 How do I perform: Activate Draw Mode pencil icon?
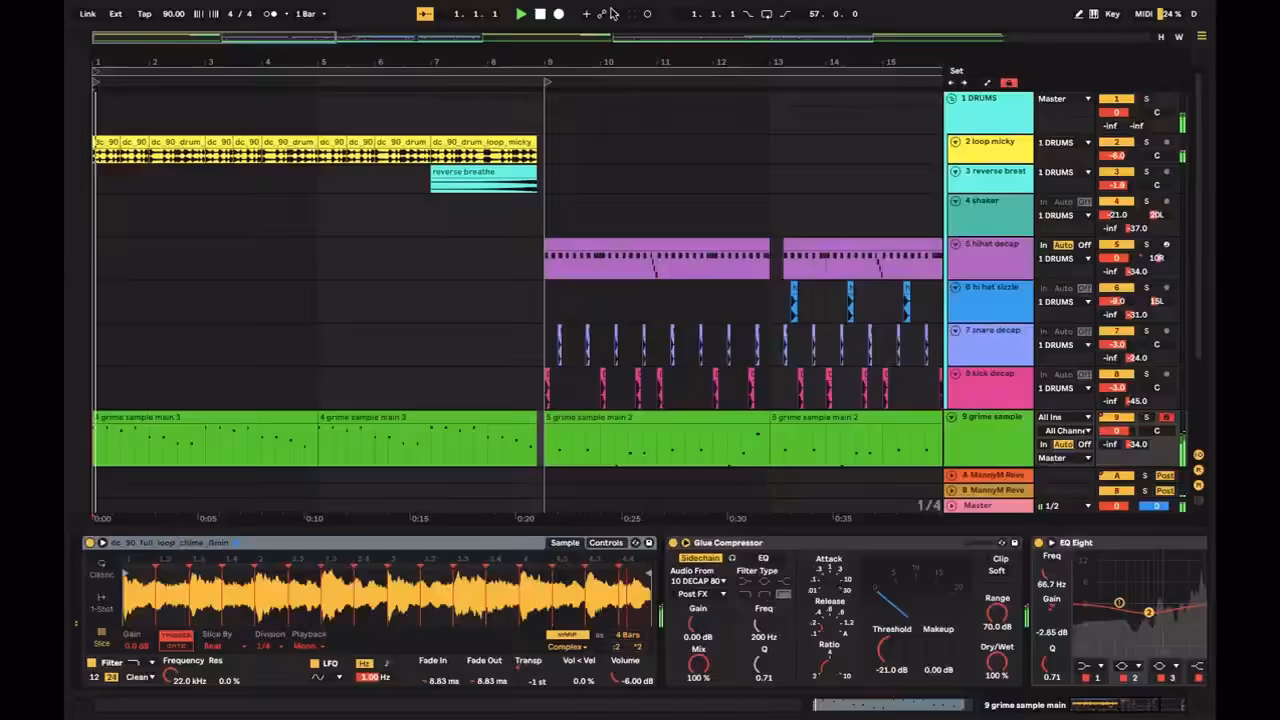pyautogui.click(x=1078, y=14)
